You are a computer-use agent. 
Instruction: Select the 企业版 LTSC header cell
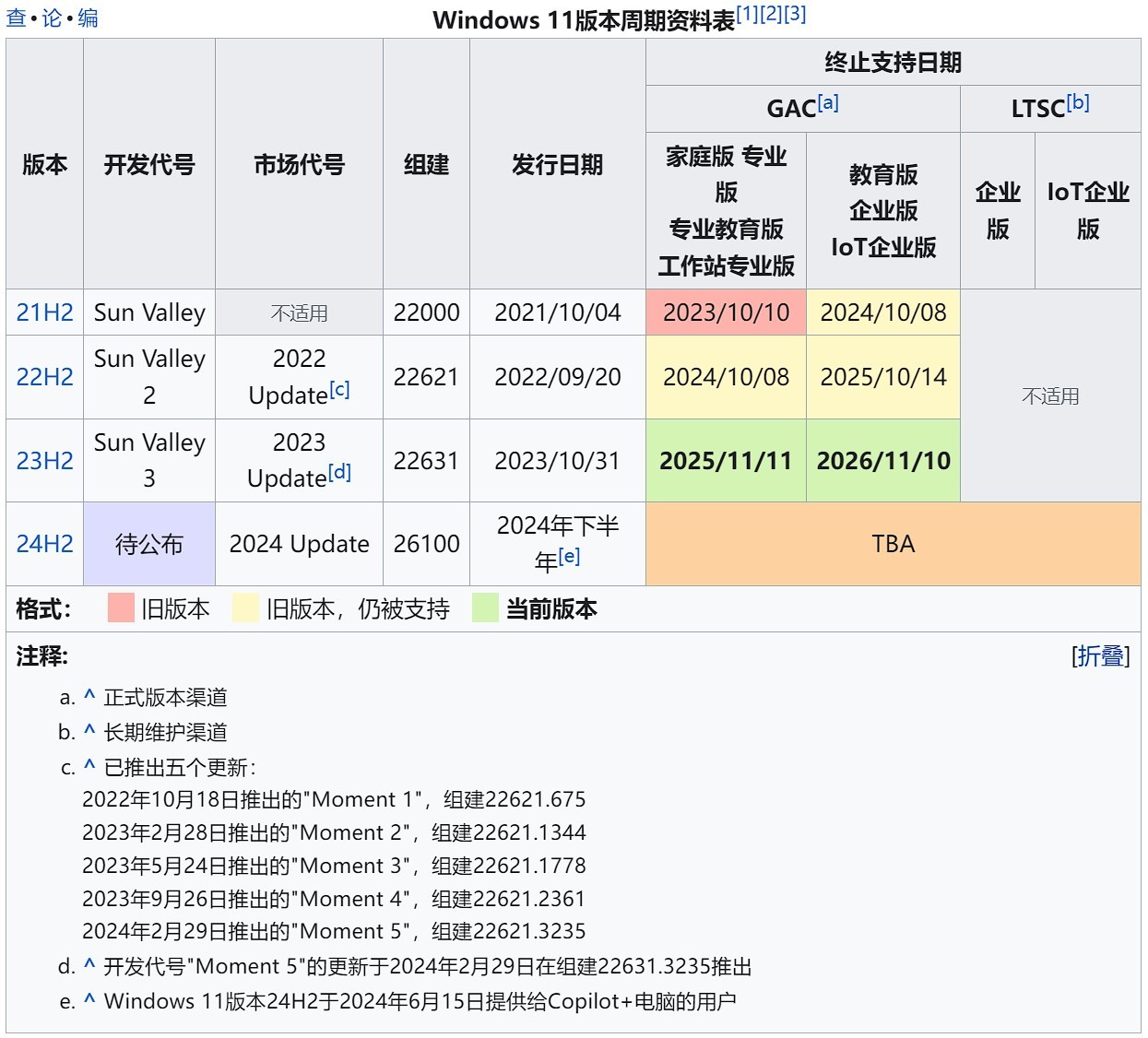(998, 210)
